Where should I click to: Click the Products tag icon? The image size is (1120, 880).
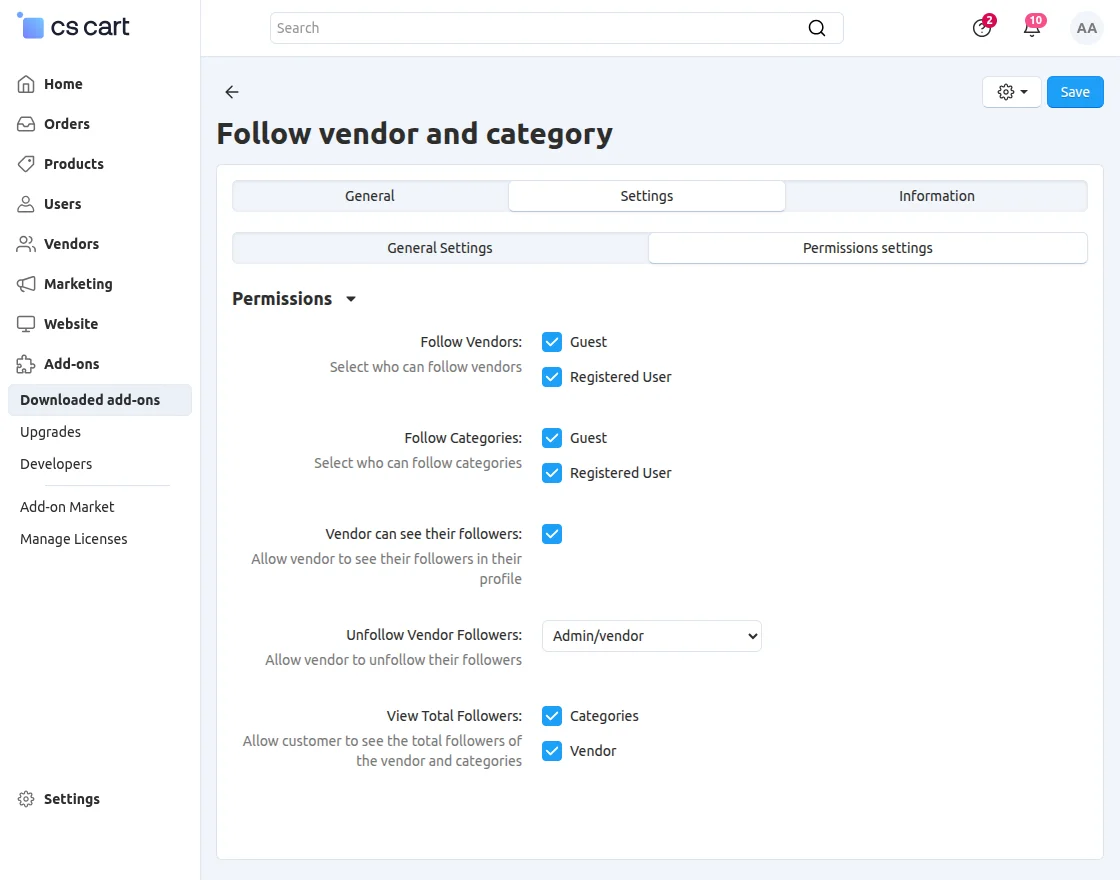point(26,164)
